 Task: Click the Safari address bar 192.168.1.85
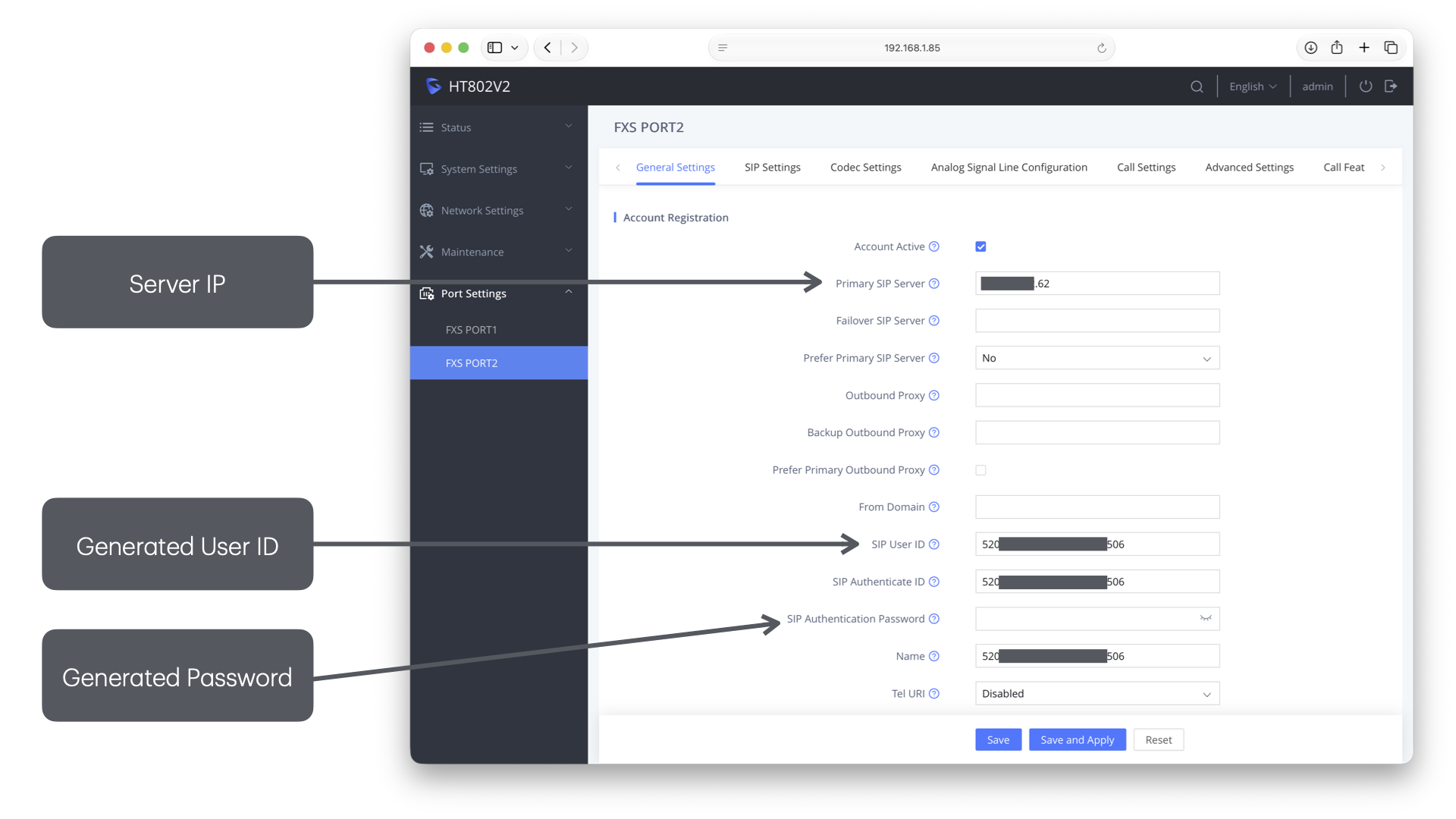912,48
